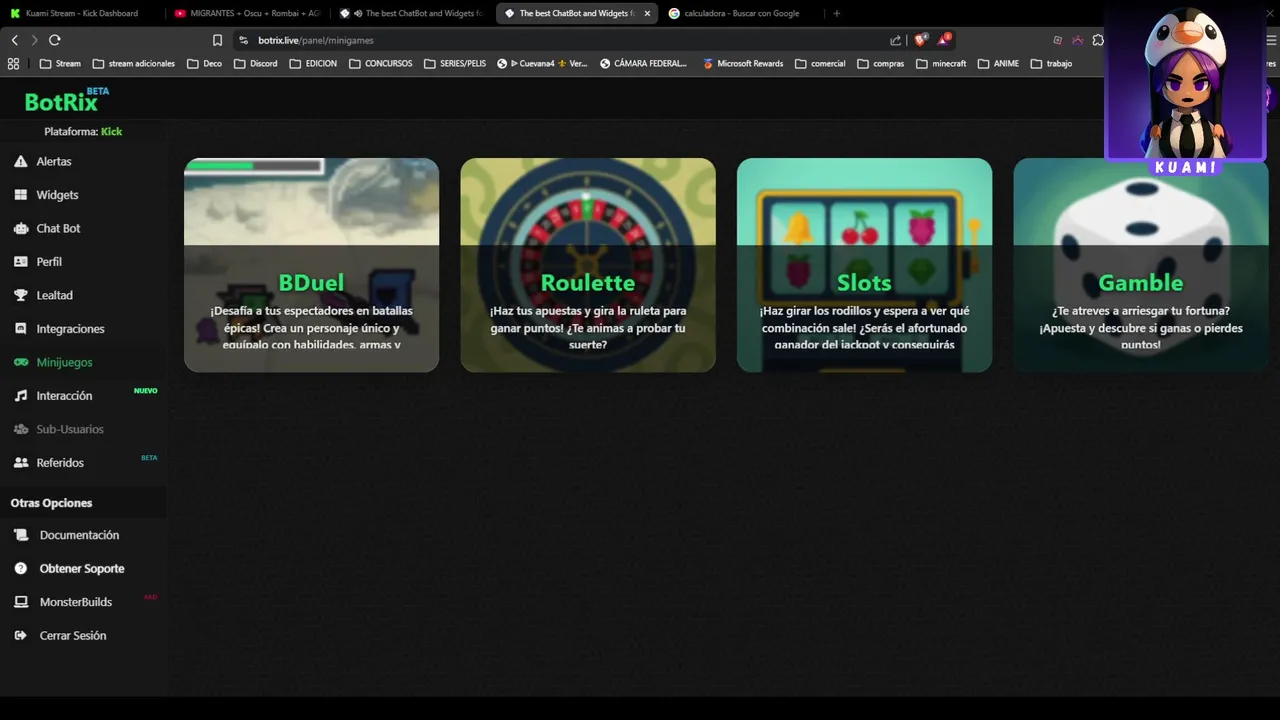Open the EDICION bookmarks folder

313,63
